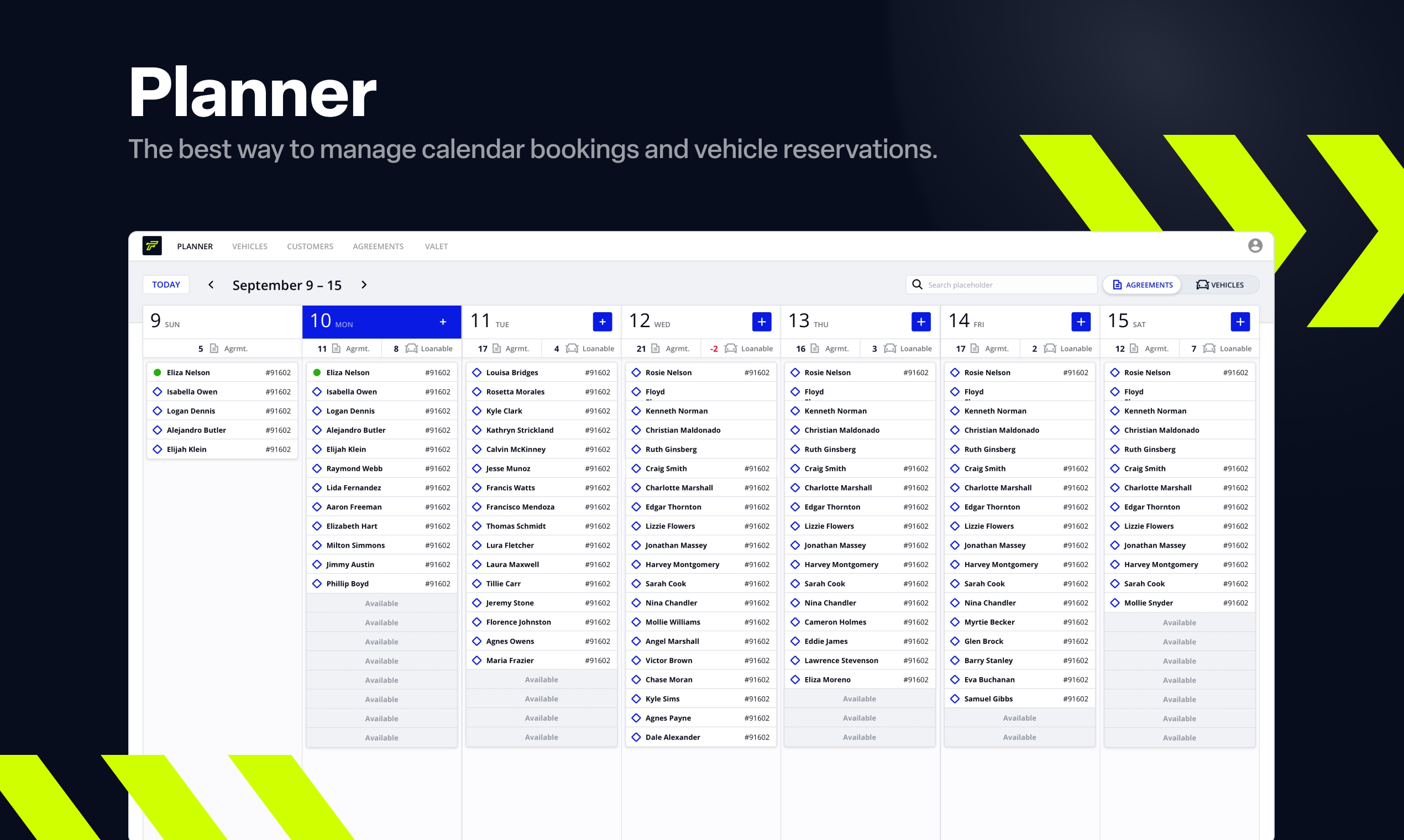
Task: Open the user profile icon top right
Action: pyautogui.click(x=1255, y=245)
